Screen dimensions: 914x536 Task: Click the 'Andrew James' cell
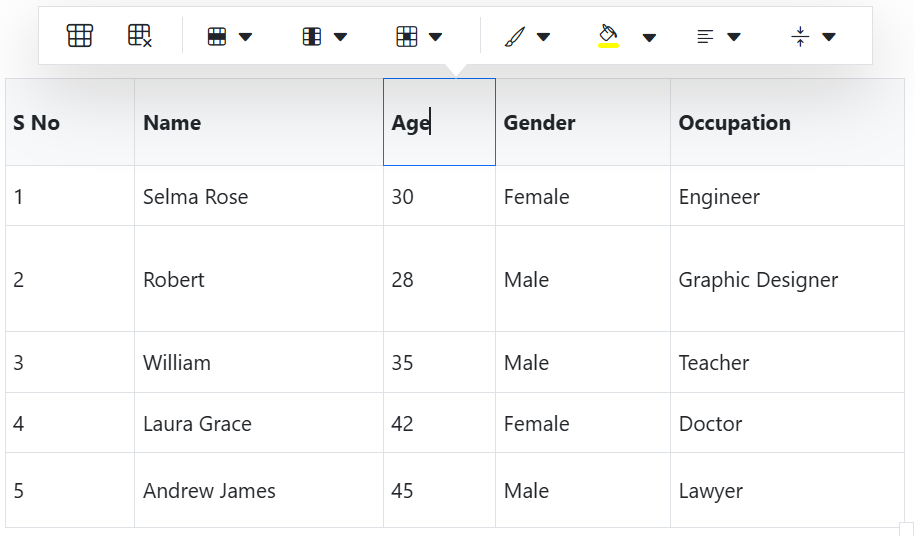pos(259,491)
